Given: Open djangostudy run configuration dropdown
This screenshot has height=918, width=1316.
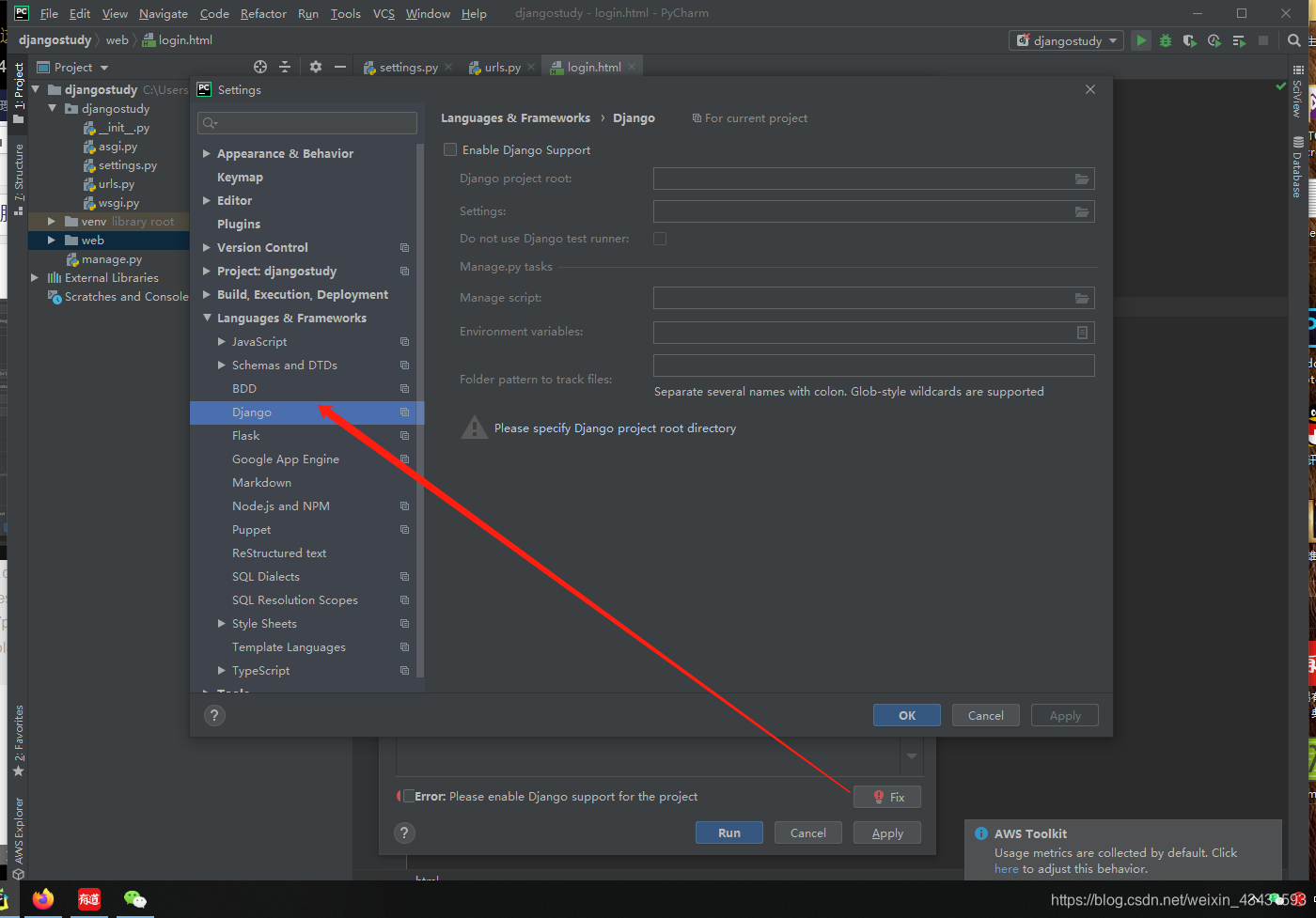Looking at the screenshot, I should (x=1067, y=40).
